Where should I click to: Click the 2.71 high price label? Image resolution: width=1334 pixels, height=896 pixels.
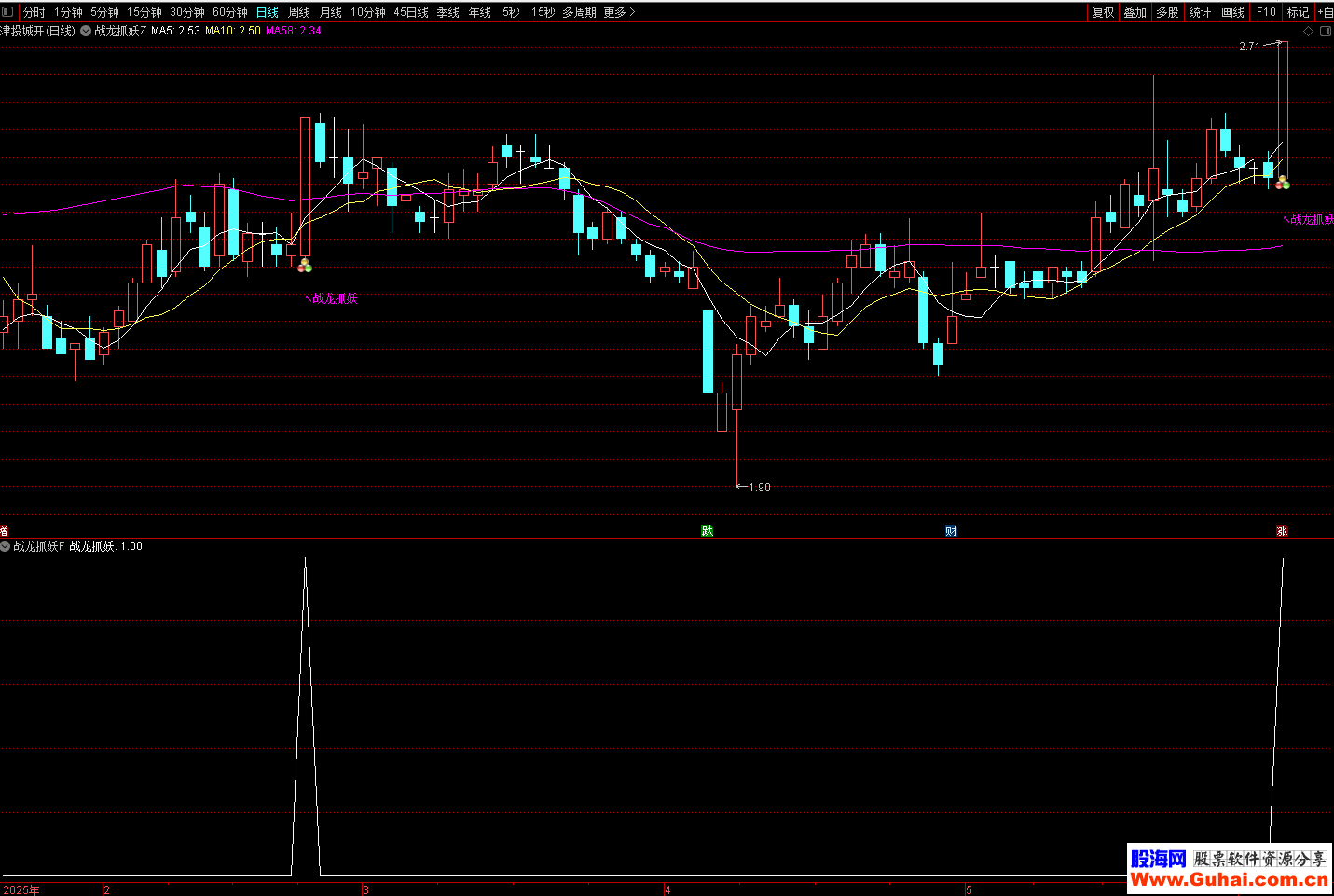pos(1249,47)
